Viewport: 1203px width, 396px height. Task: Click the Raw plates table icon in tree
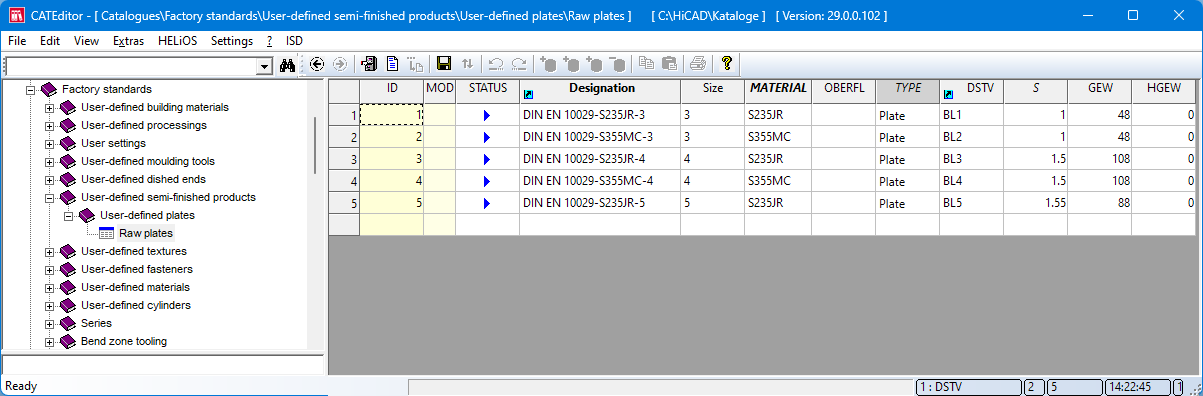107,233
